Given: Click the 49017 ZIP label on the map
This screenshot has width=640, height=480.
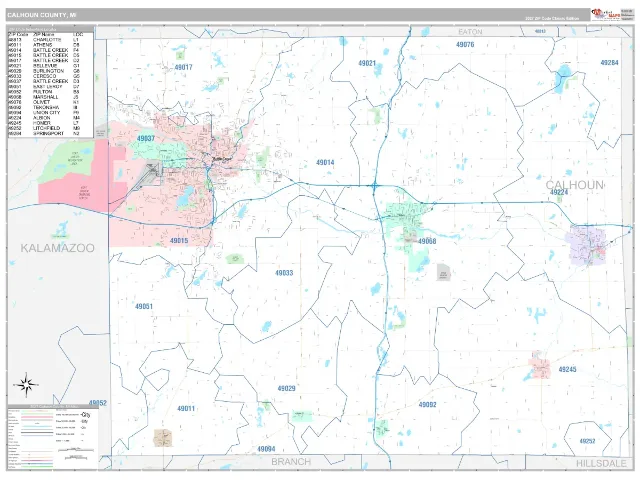Looking at the screenshot, I should tap(183, 67).
